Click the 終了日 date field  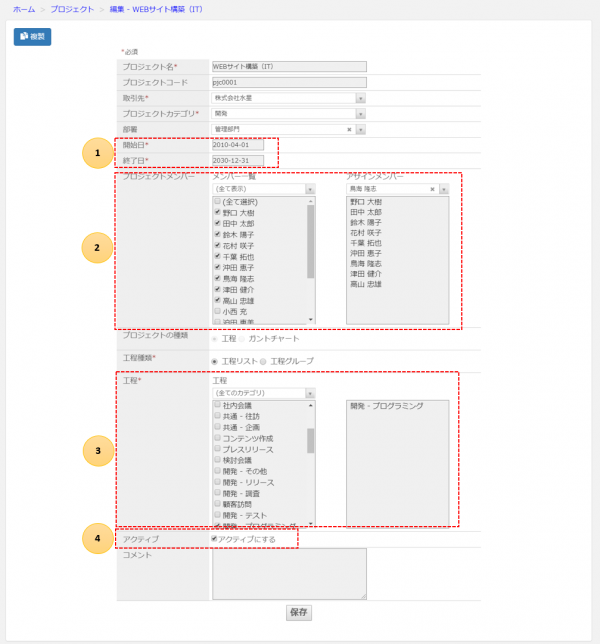click(x=238, y=161)
